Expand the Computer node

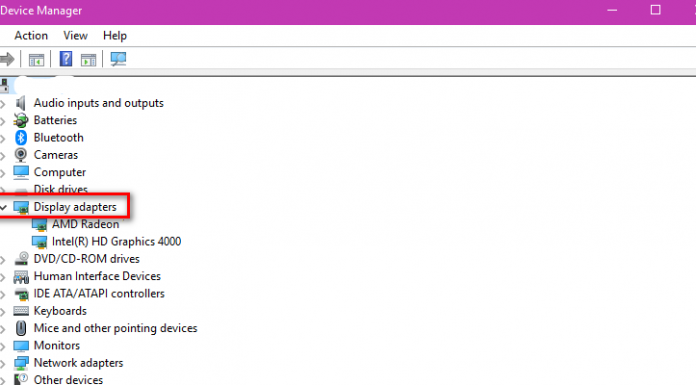tap(3, 173)
